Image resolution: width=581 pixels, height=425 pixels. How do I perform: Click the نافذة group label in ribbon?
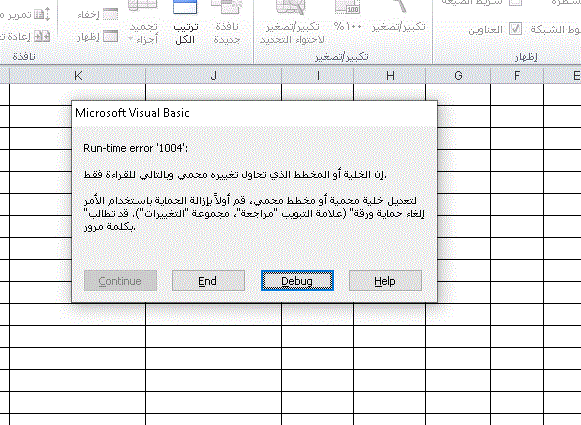click(x=24, y=57)
